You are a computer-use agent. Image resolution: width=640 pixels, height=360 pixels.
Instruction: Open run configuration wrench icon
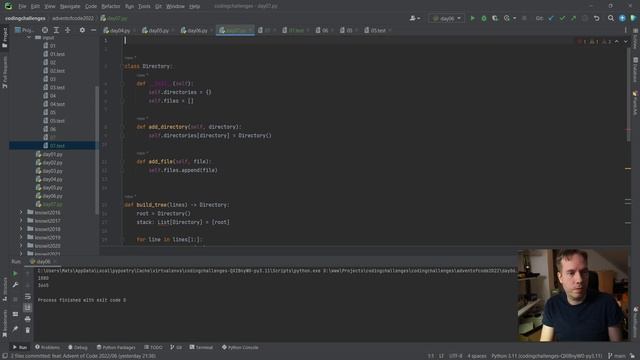15,284
